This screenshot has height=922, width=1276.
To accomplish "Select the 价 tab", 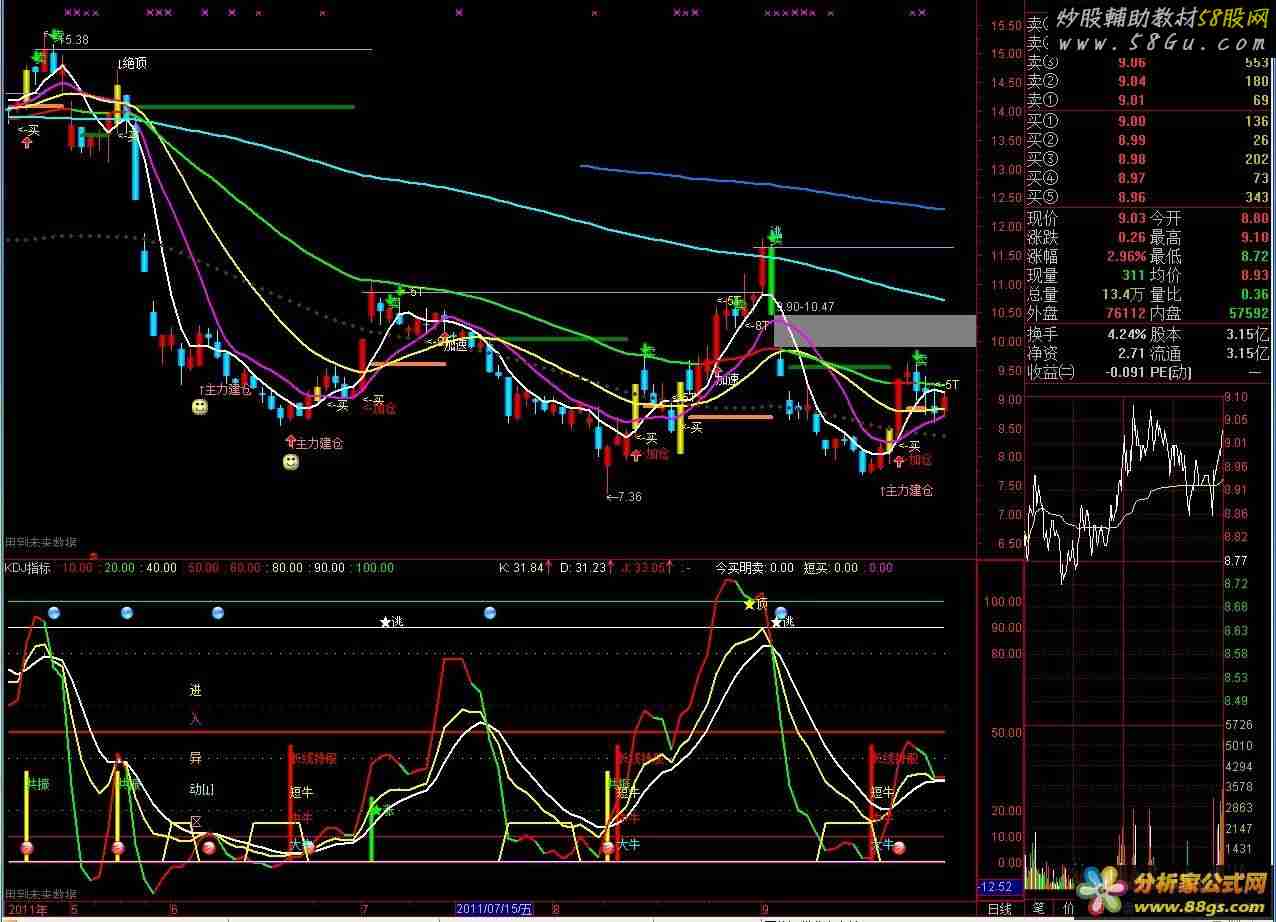I will coord(1067,909).
